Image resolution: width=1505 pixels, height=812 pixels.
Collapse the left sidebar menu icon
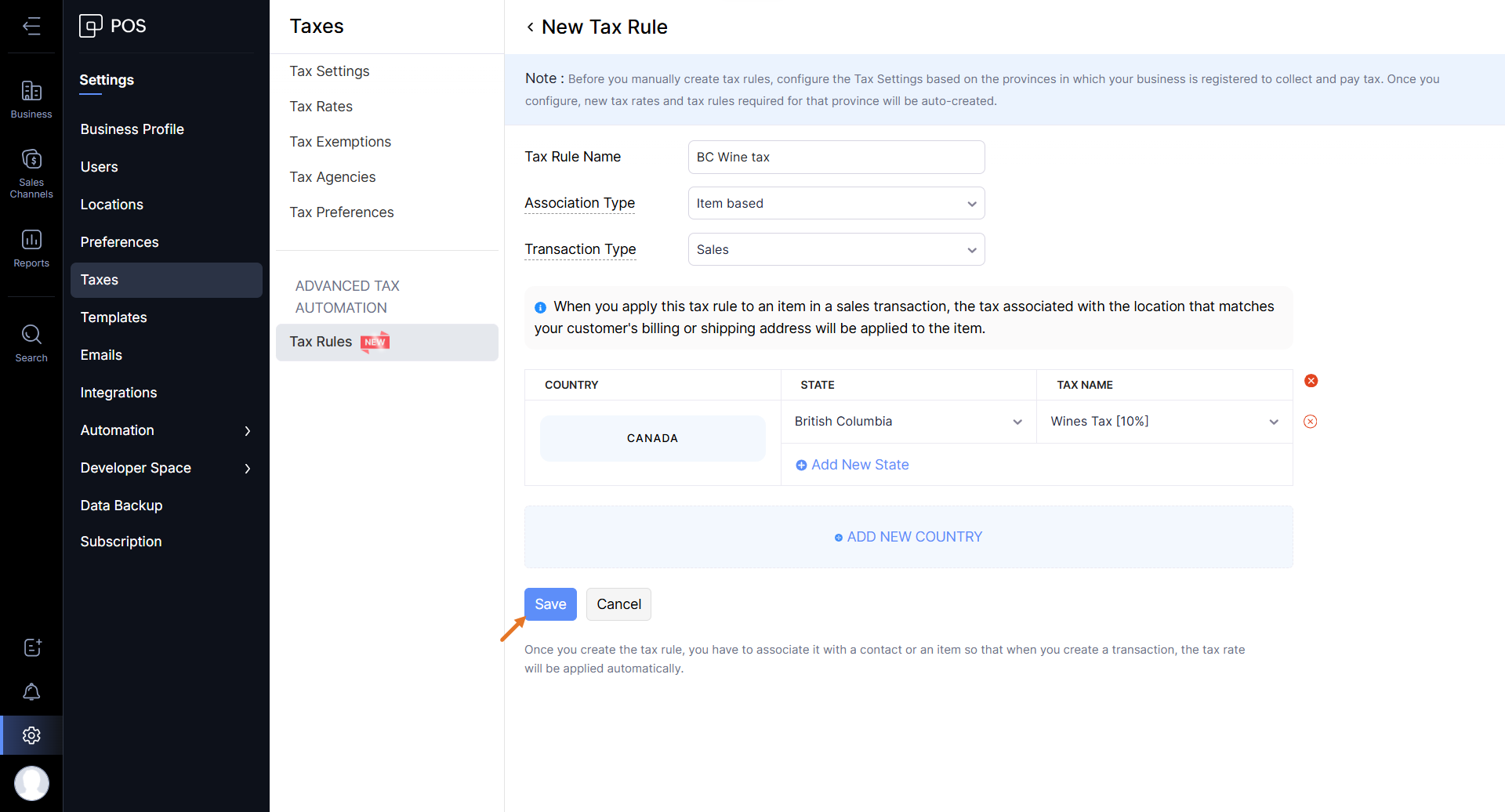[31, 27]
